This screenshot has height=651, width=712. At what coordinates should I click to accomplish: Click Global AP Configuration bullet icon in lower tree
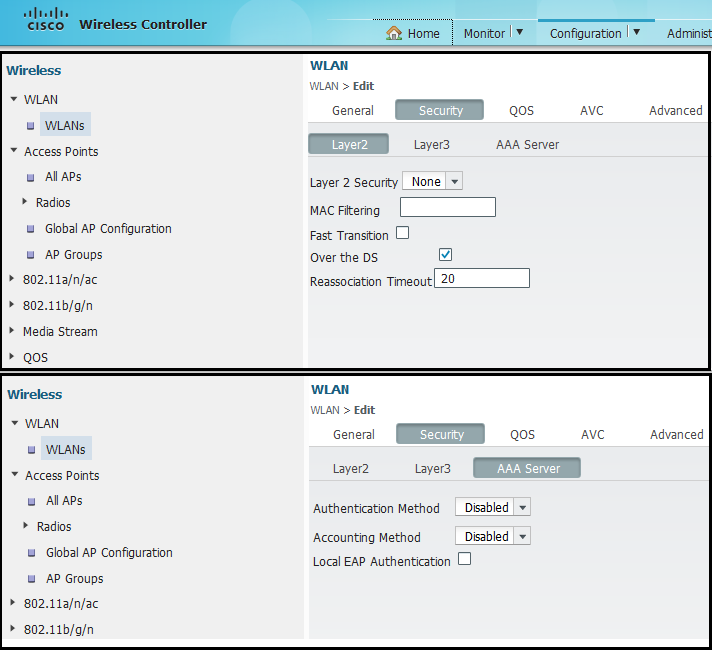click(x=32, y=553)
